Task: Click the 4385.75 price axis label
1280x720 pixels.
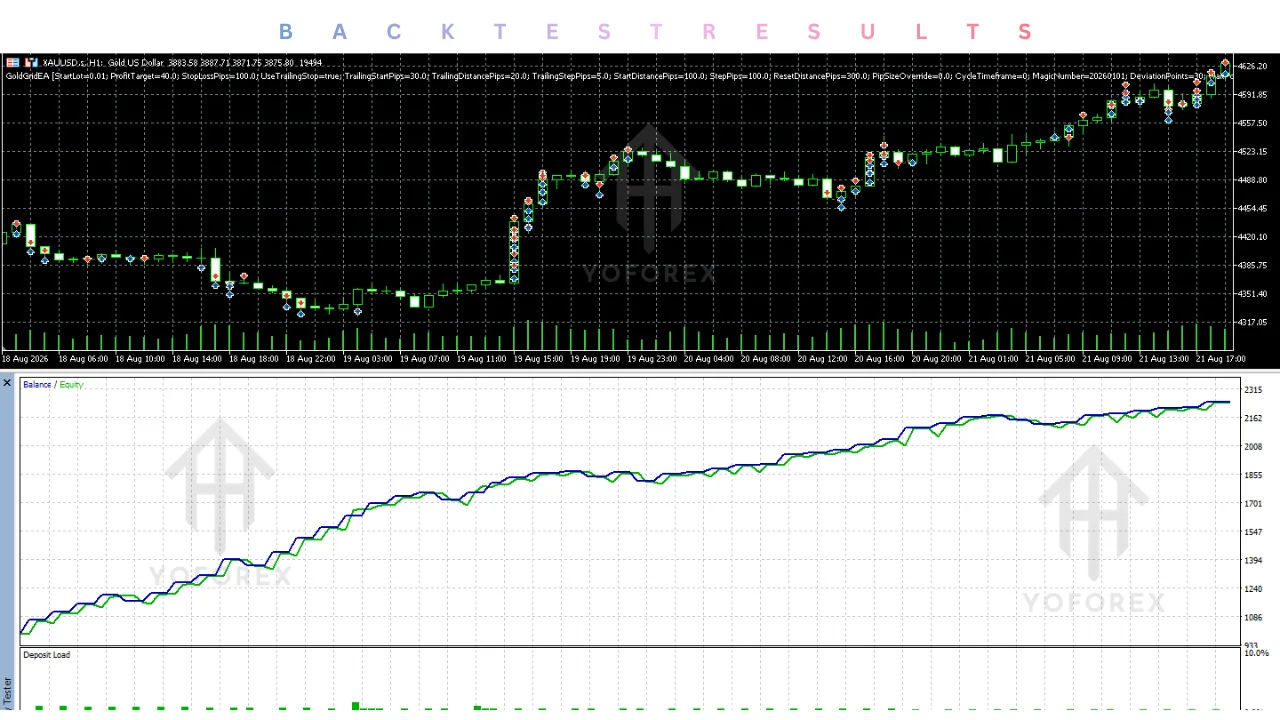Action: [1253, 266]
